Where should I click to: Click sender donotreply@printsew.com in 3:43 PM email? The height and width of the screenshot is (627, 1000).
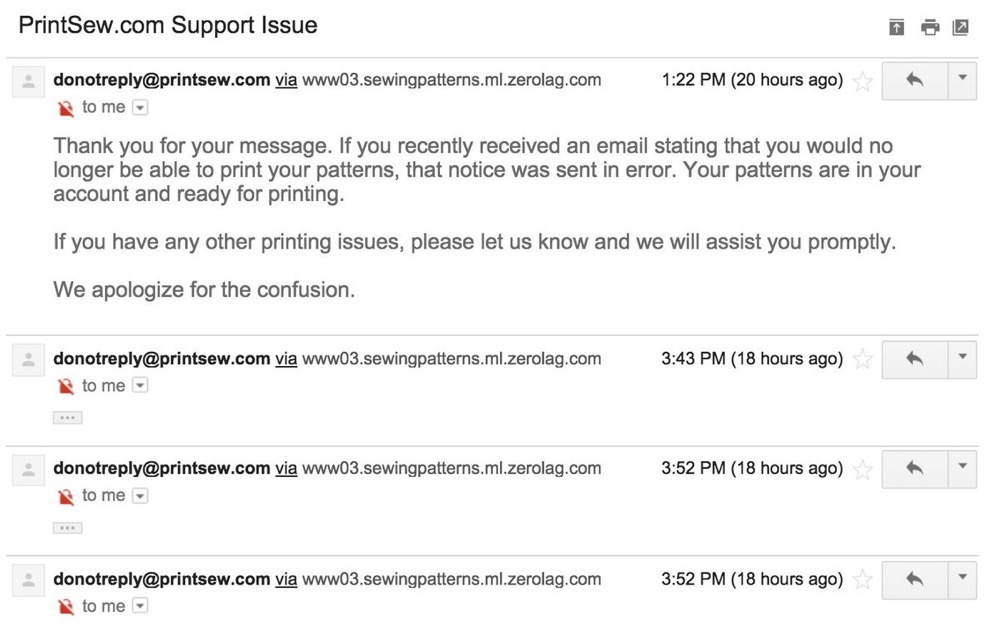pos(162,358)
